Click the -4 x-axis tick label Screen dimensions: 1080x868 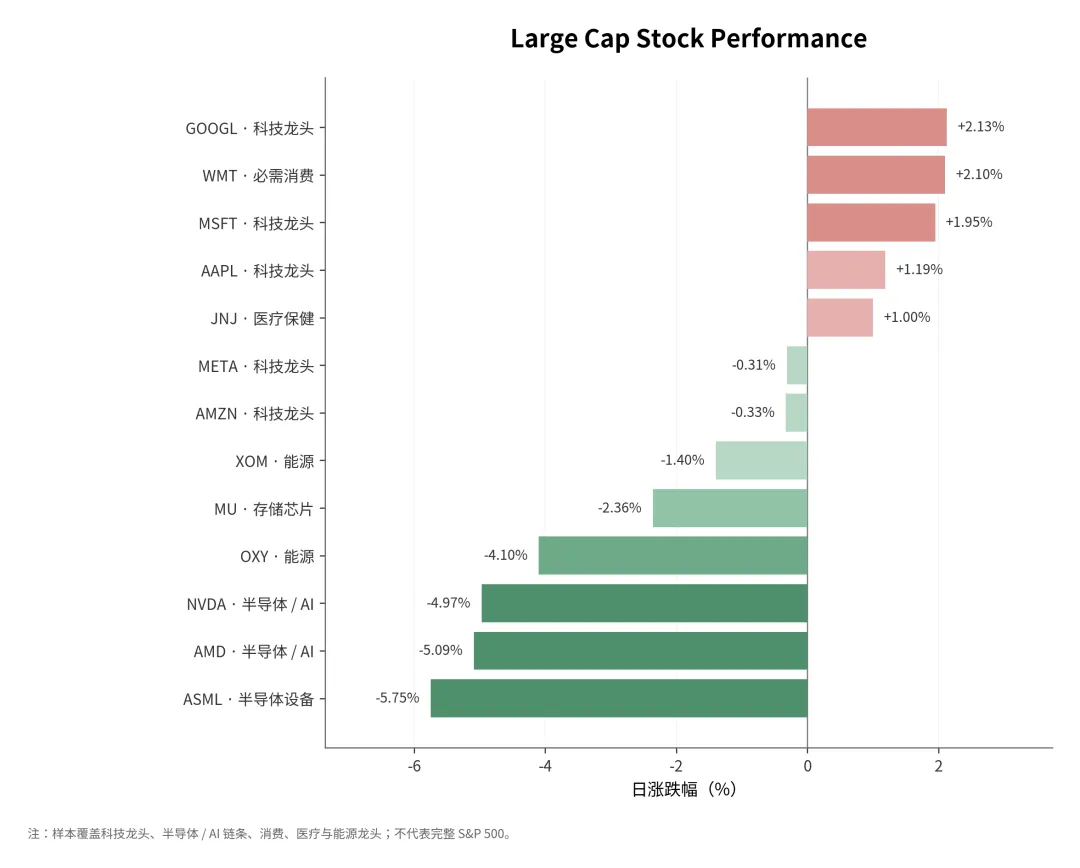pyautogui.click(x=545, y=766)
